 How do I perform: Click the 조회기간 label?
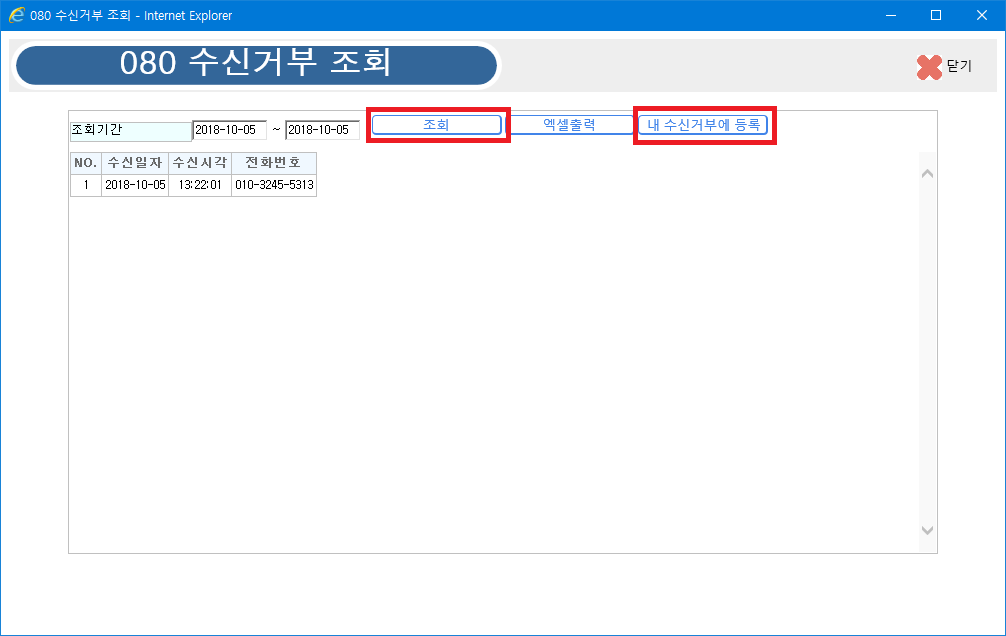click(x=131, y=131)
